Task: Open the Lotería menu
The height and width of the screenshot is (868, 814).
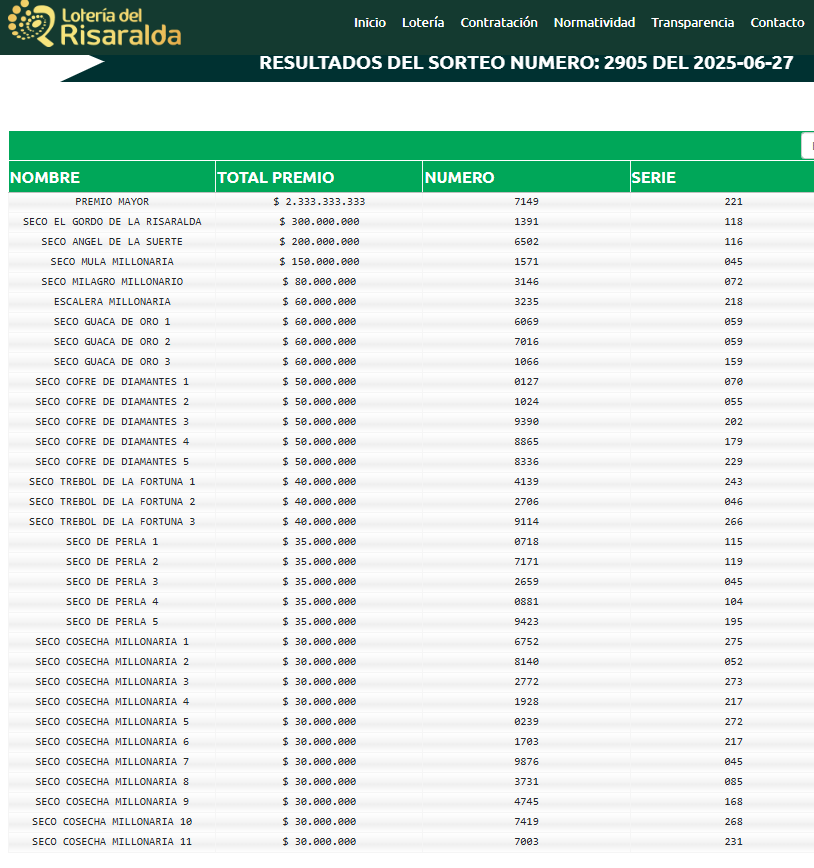Action: coord(423,23)
